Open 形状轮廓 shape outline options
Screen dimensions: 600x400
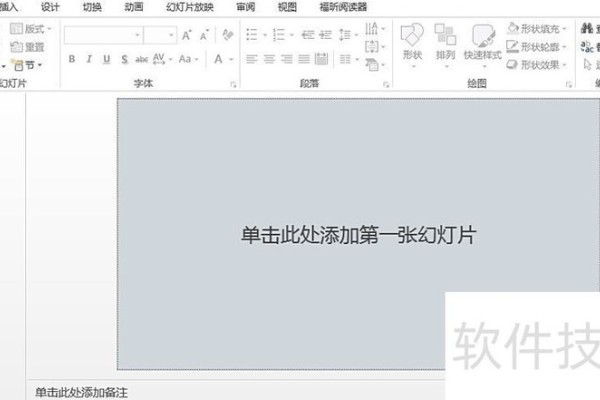[536, 47]
